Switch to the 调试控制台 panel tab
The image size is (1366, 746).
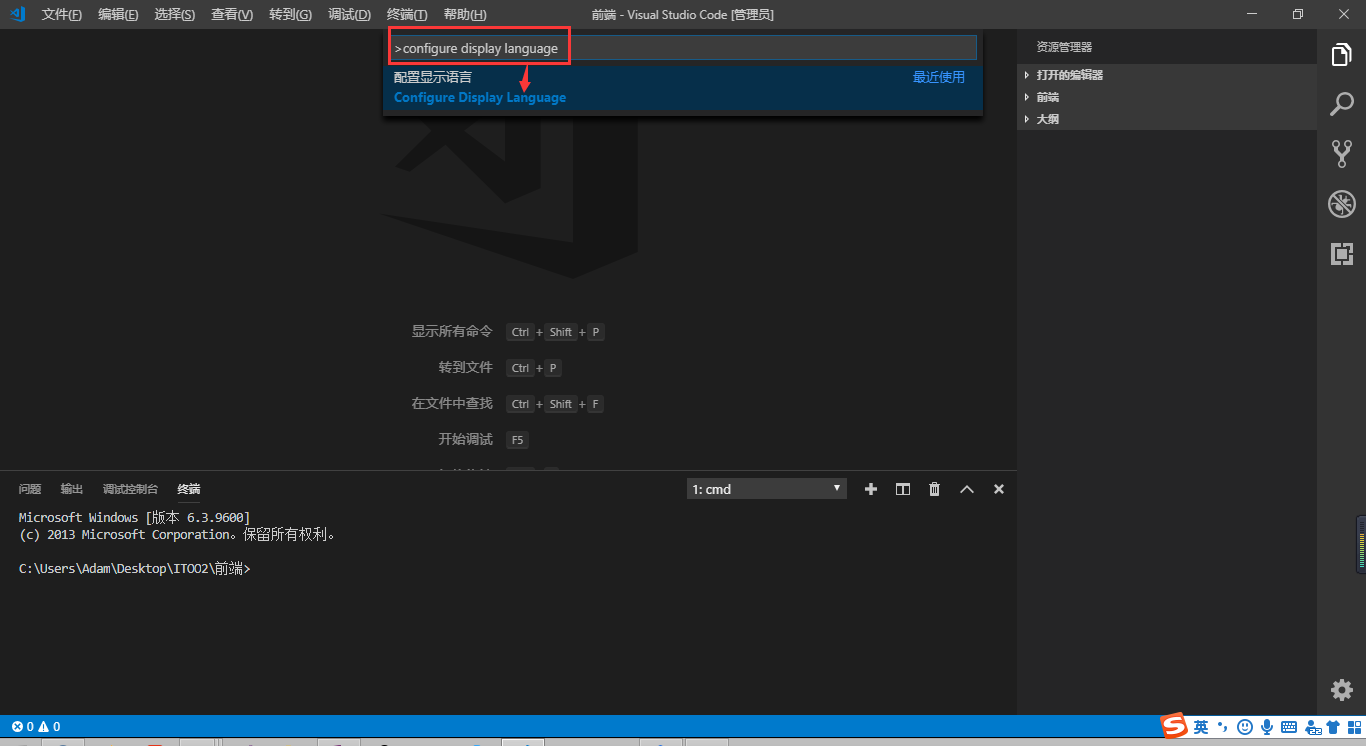130,489
